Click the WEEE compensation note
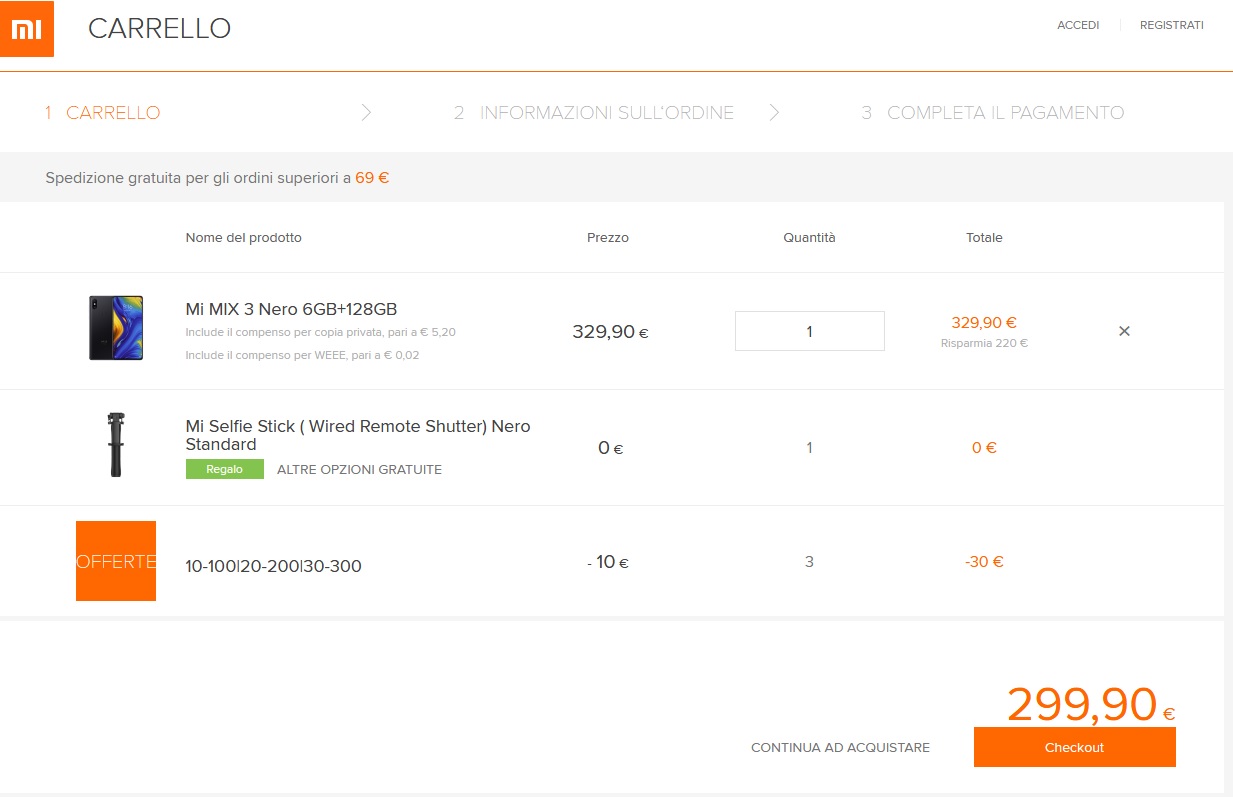This screenshot has height=797, width=1233. pyautogui.click(x=303, y=355)
